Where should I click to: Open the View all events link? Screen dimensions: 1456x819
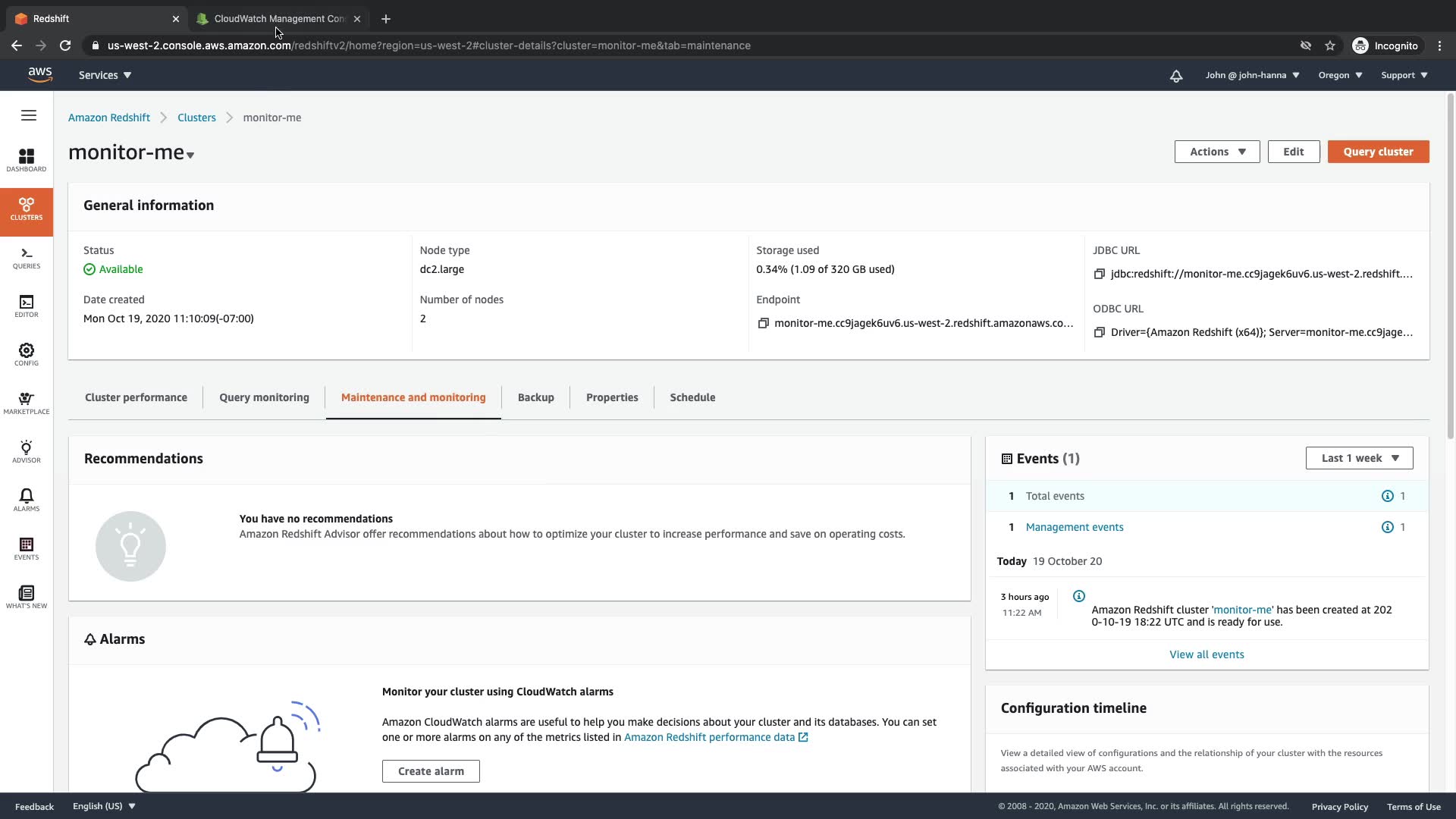tap(1207, 654)
